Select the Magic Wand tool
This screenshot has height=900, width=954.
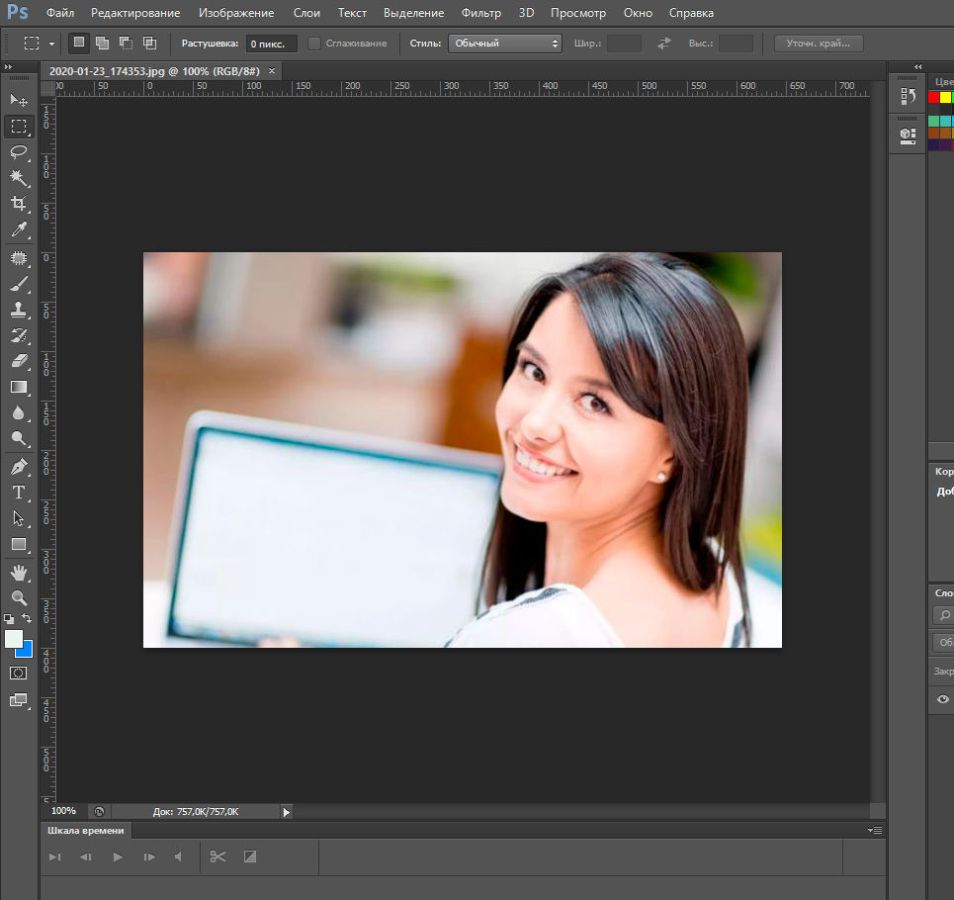(x=18, y=178)
